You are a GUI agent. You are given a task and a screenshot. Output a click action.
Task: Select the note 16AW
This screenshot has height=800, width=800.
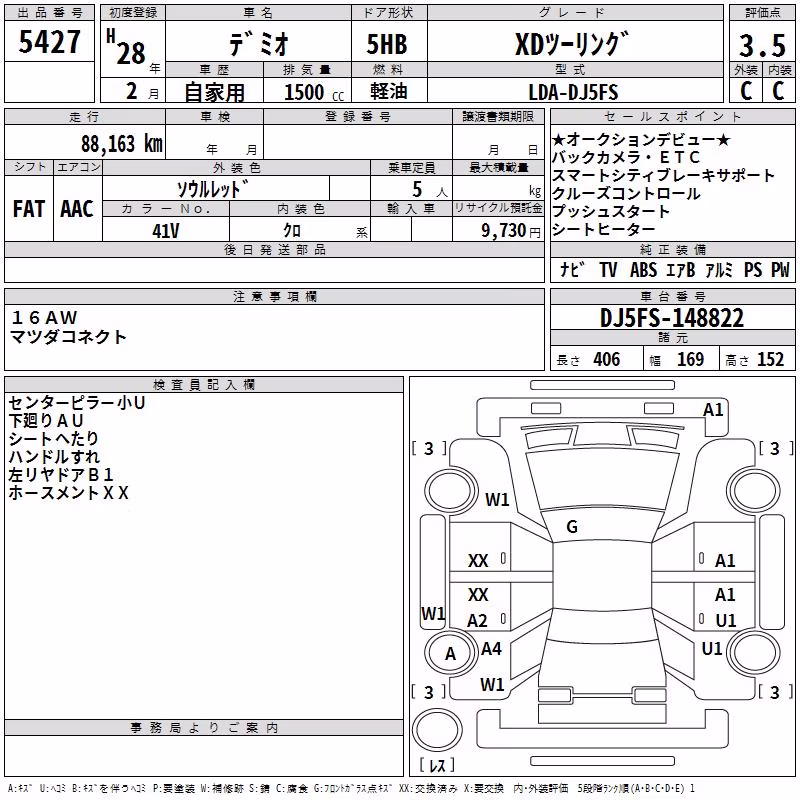(44, 318)
